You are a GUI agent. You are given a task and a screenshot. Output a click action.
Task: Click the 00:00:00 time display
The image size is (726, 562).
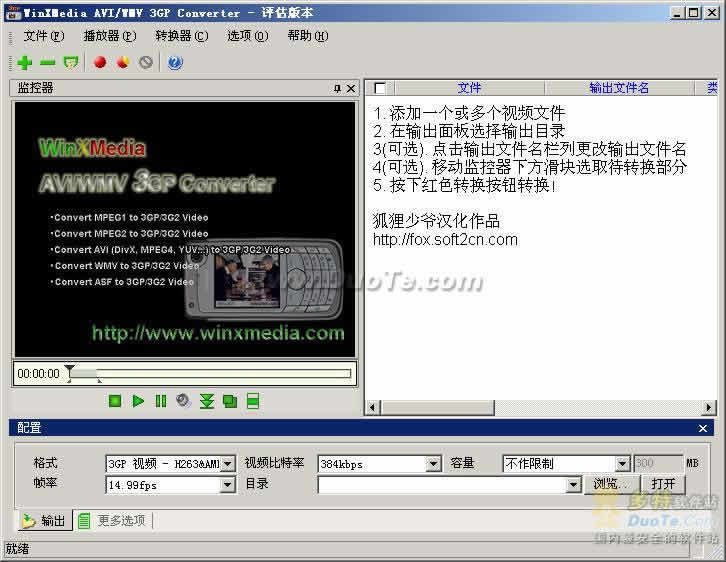click(x=38, y=374)
